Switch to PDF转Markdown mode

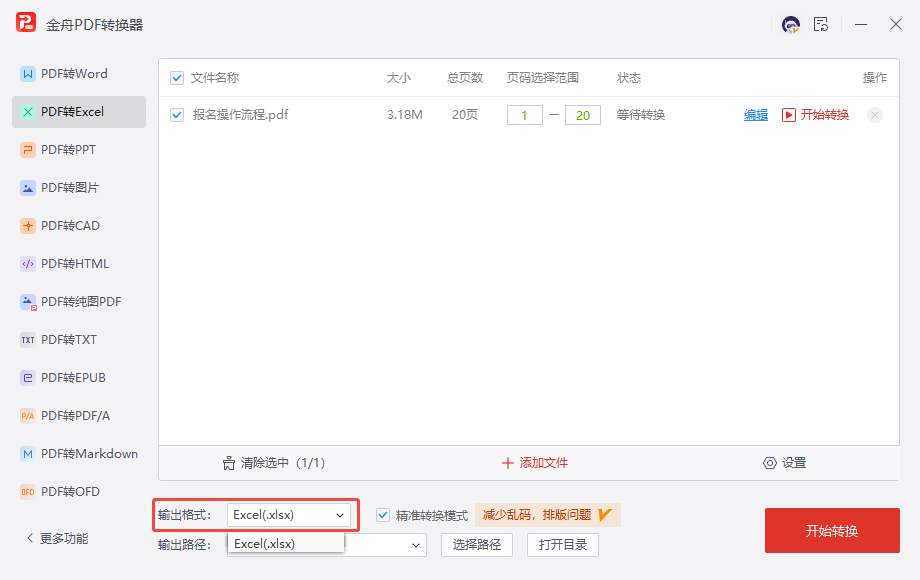[79, 454]
